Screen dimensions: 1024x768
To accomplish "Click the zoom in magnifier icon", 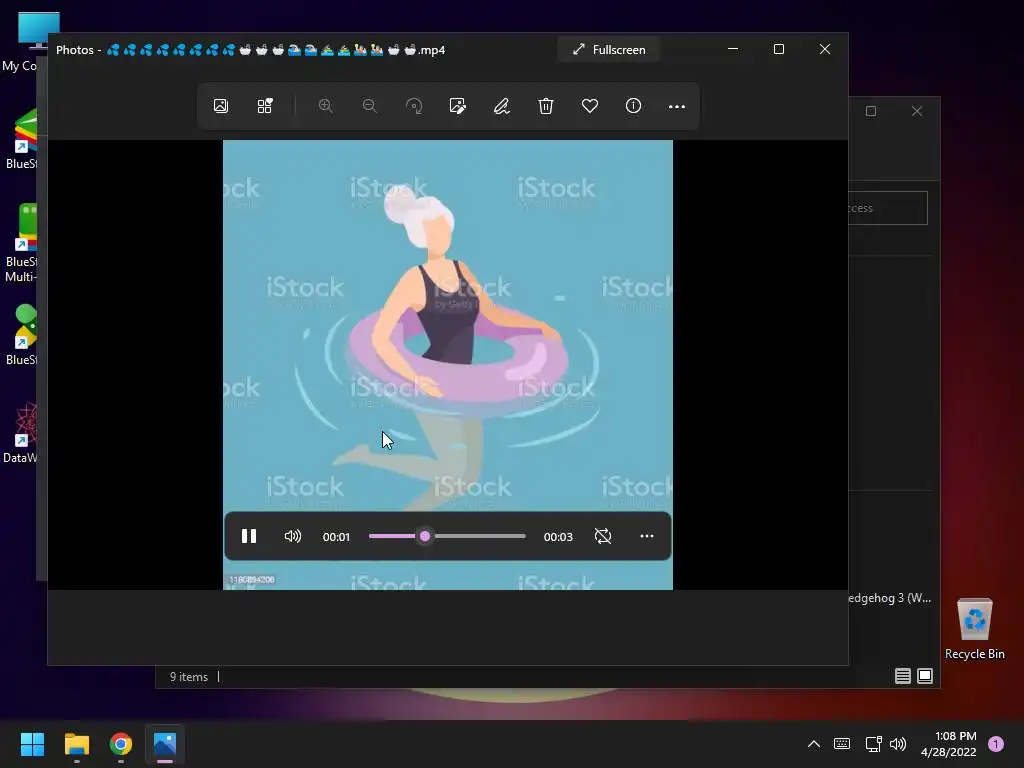I will (x=325, y=106).
